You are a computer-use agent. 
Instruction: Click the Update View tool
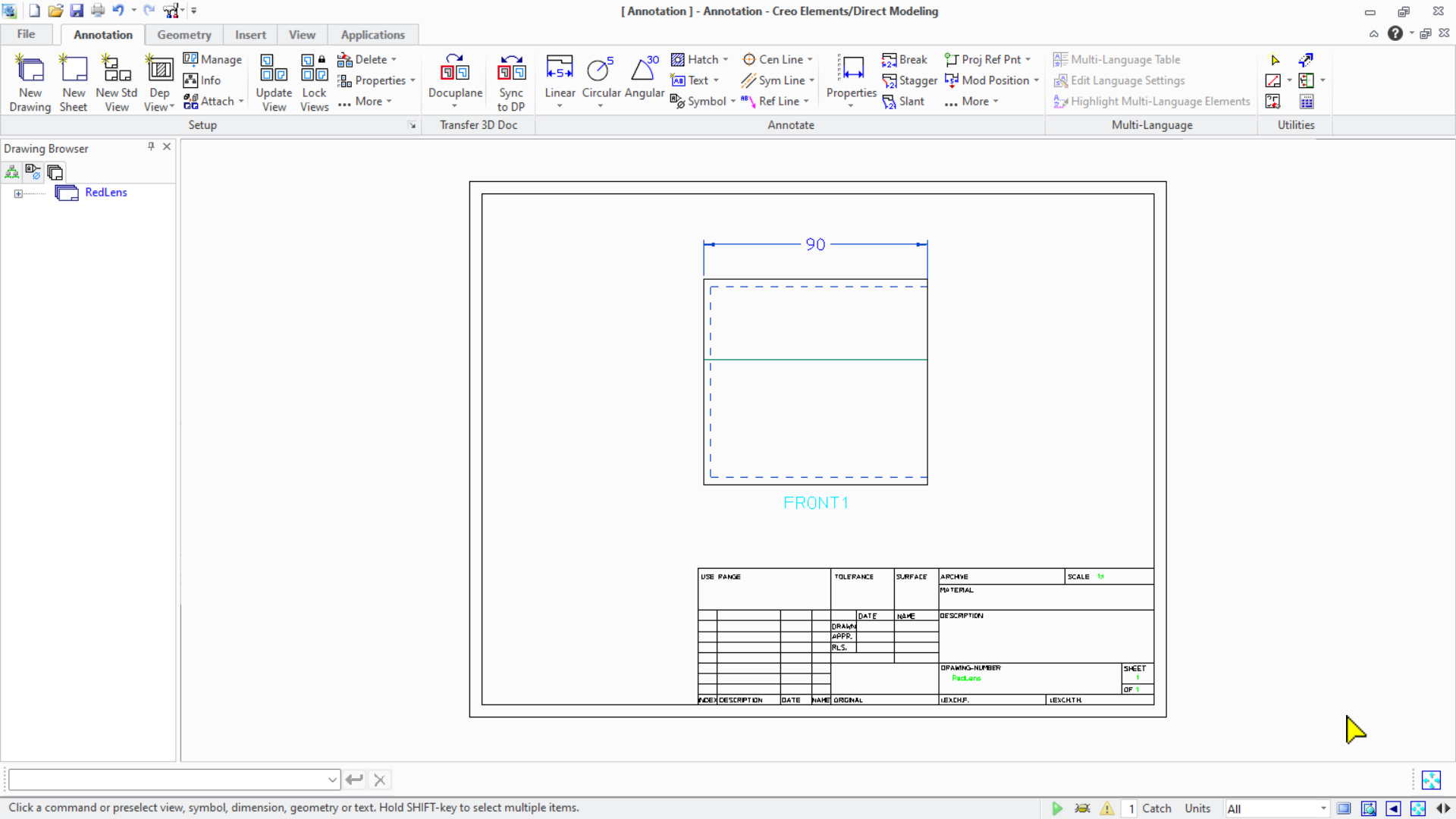coord(274,83)
